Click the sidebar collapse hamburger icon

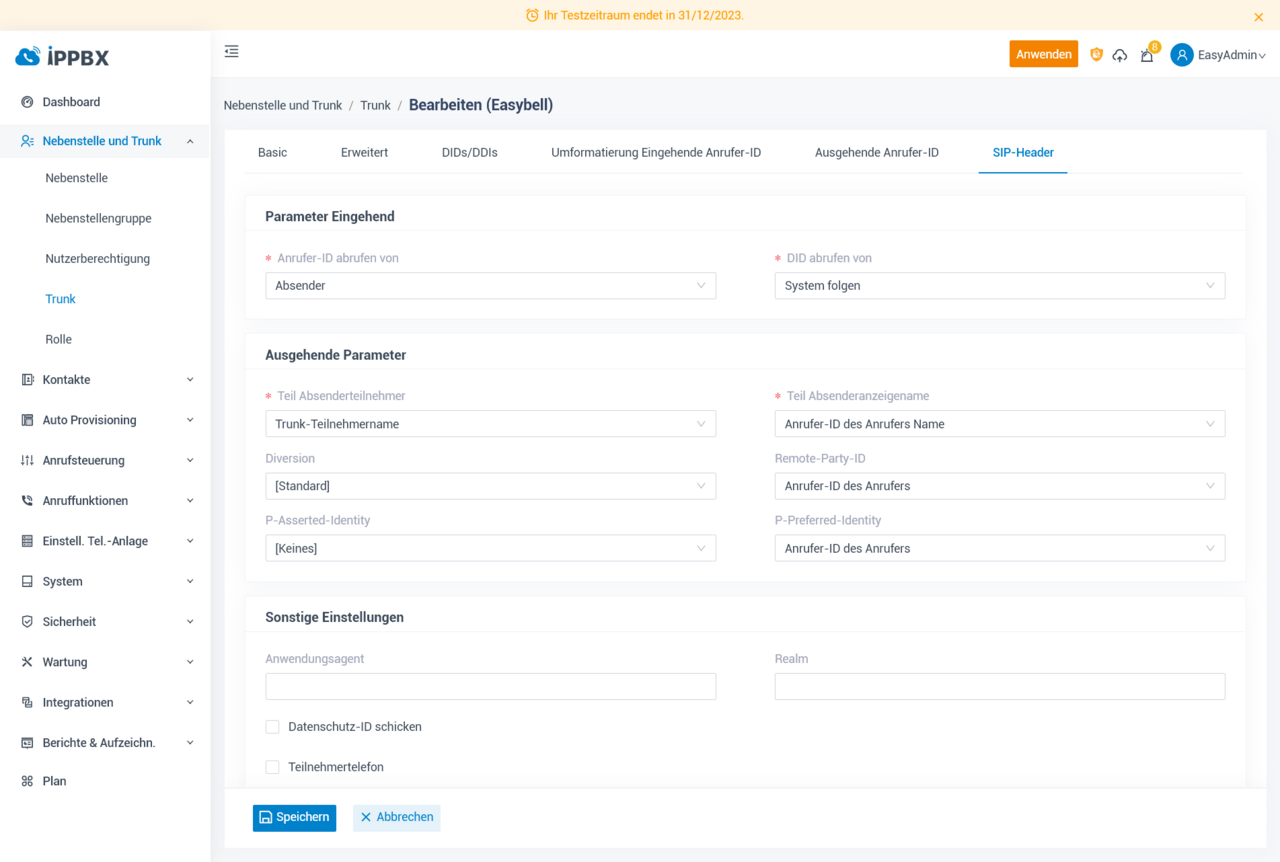tap(231, 52)
